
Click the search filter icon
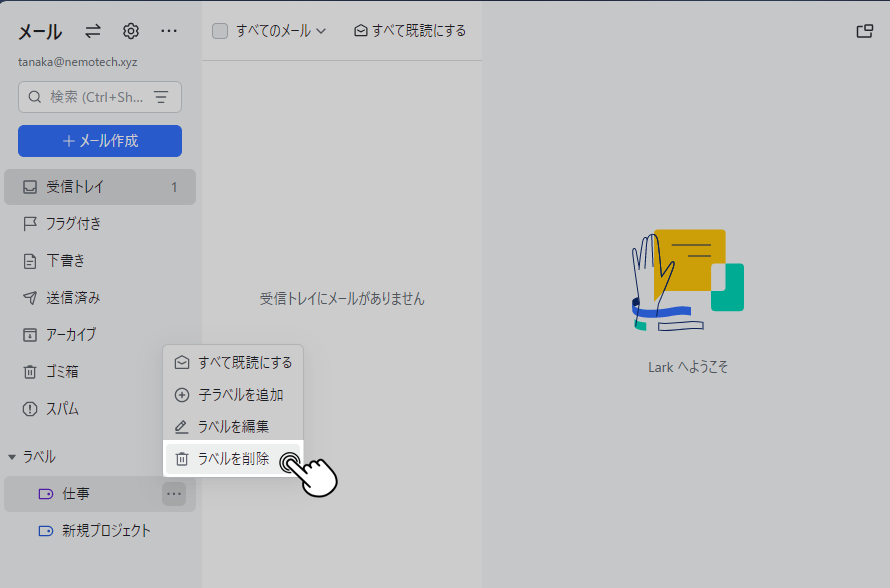click(161, 97)
